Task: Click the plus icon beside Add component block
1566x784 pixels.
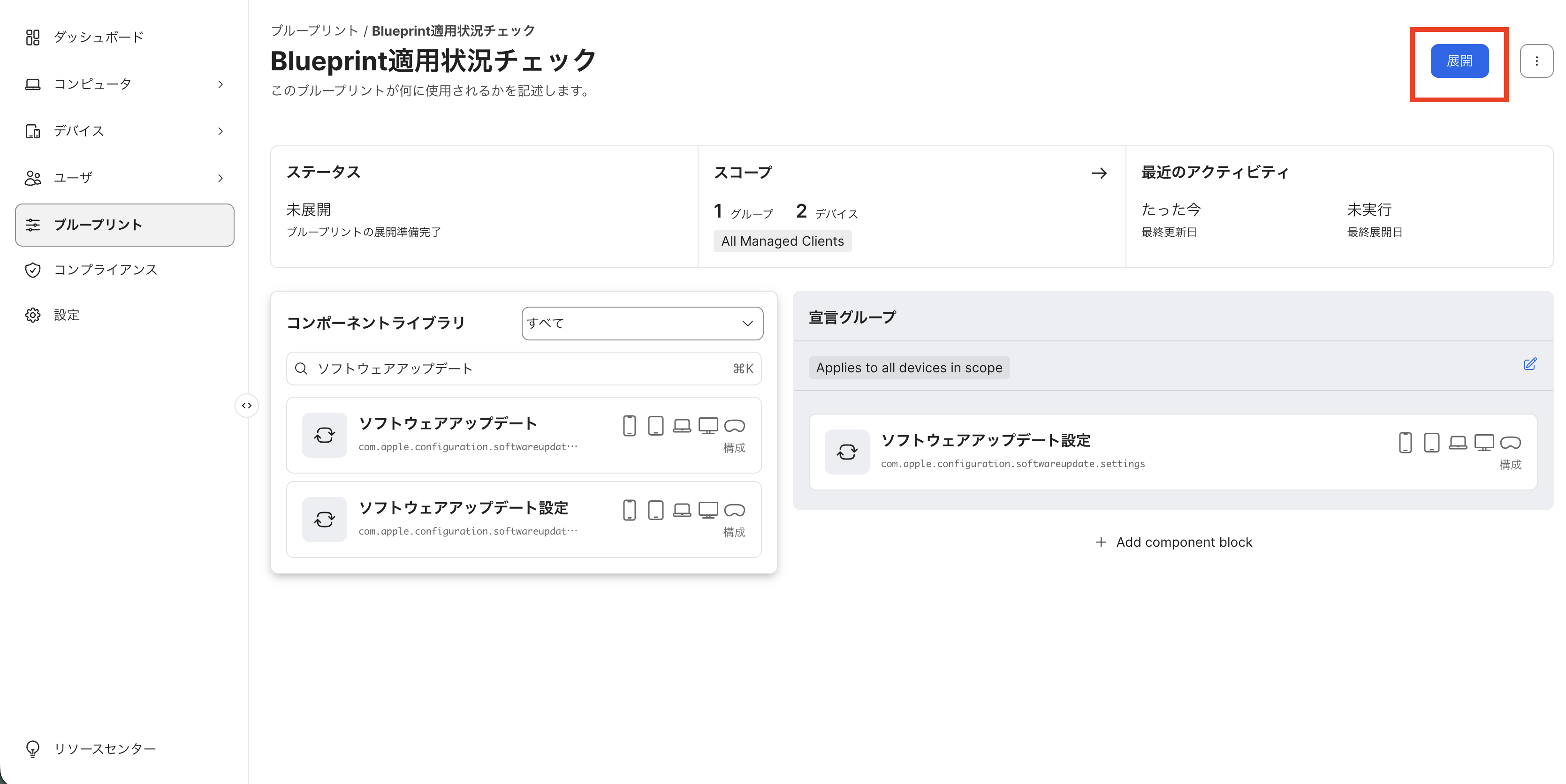Action: click(x=1100, y=542)
